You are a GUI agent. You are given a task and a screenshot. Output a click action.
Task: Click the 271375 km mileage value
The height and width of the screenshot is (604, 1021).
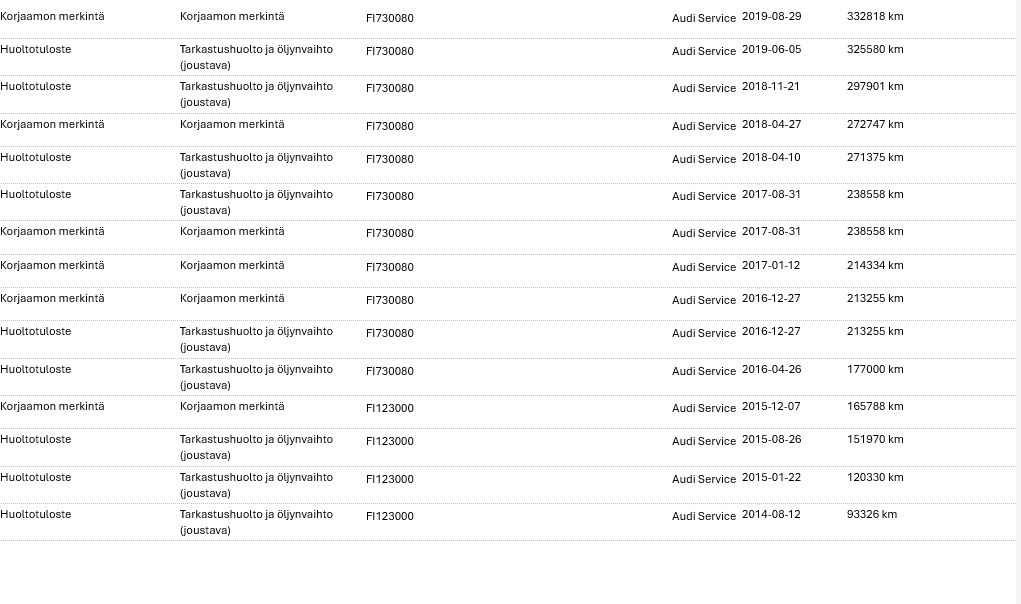[x=874, y=158]
